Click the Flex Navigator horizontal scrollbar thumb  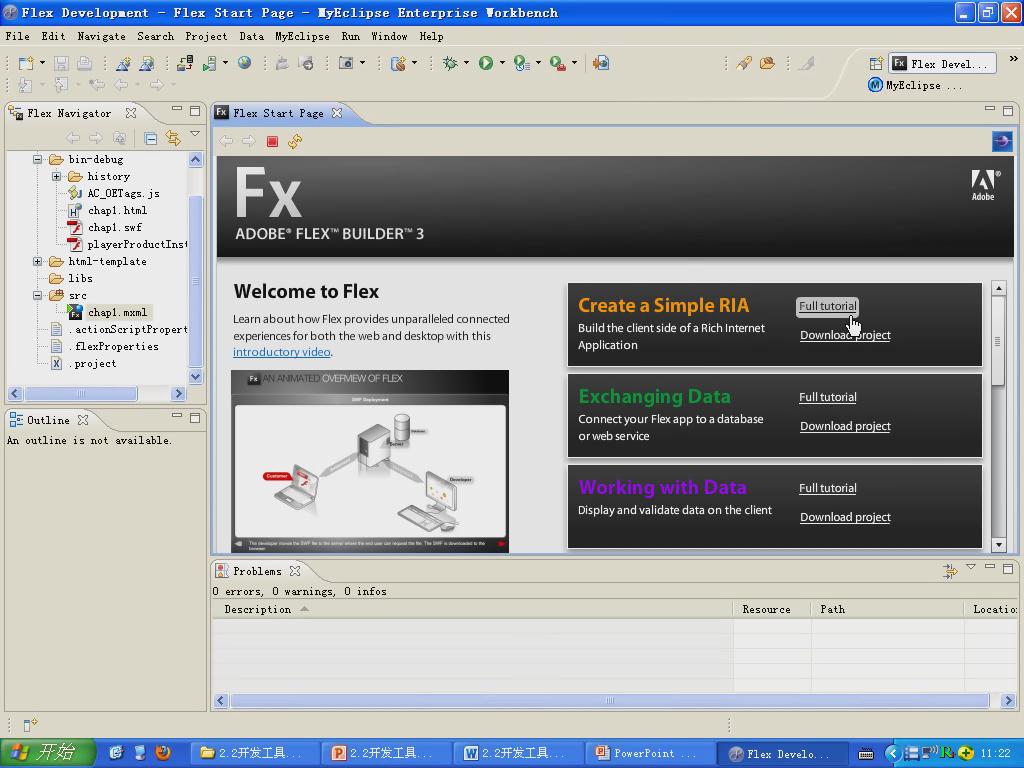[x=81, y=393]
